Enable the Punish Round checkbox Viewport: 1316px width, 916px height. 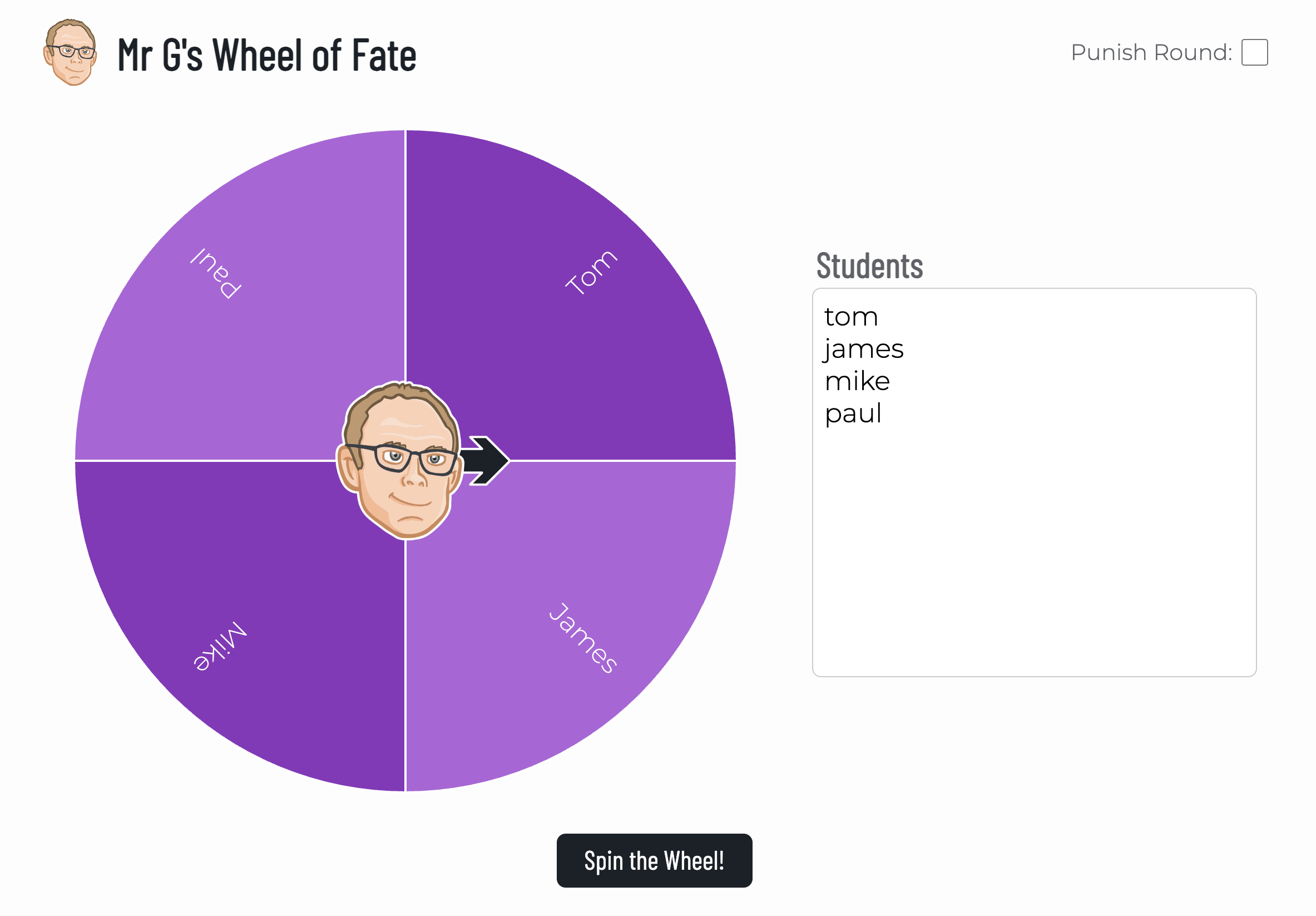[1254, 52]
